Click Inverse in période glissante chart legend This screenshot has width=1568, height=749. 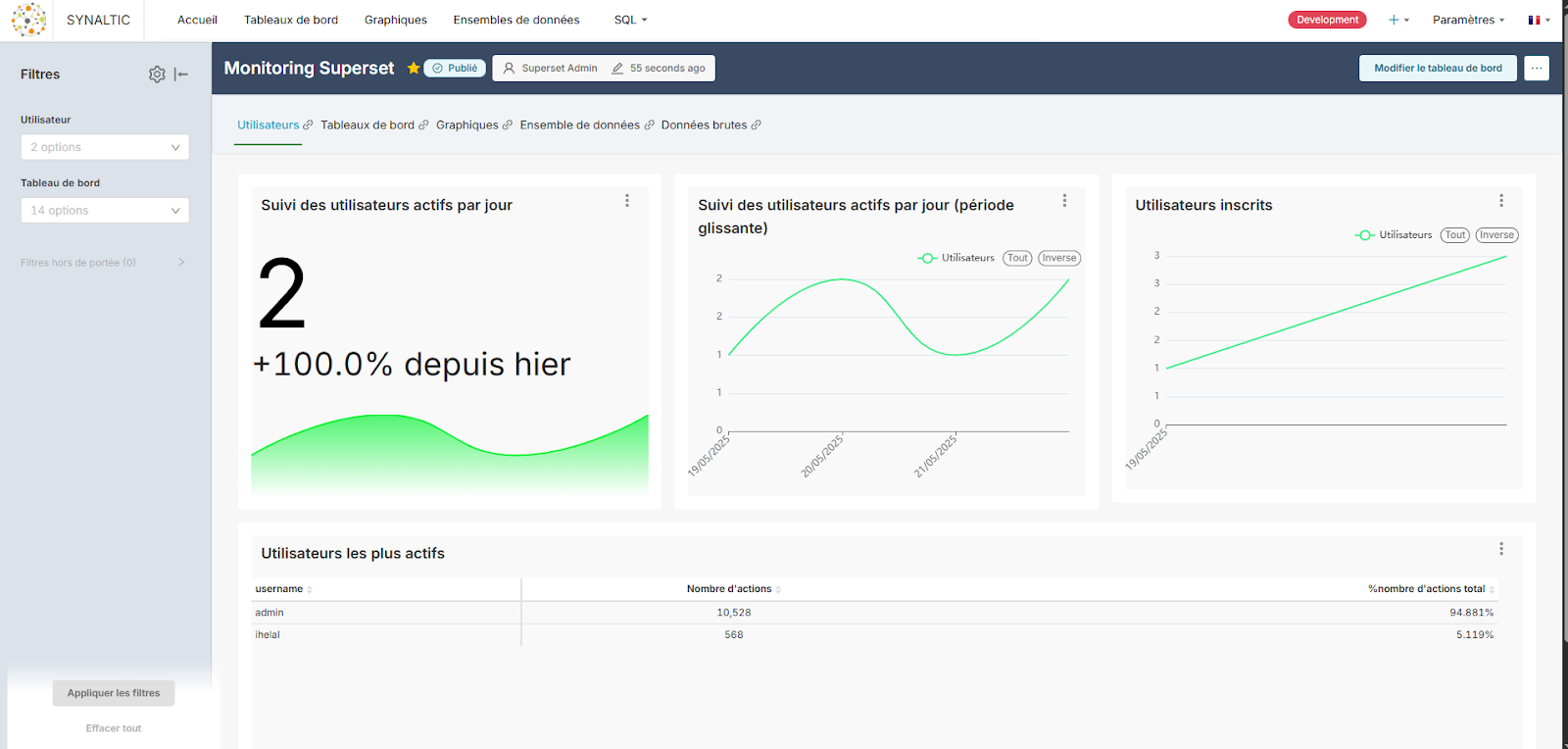[x=1059, y=258]
